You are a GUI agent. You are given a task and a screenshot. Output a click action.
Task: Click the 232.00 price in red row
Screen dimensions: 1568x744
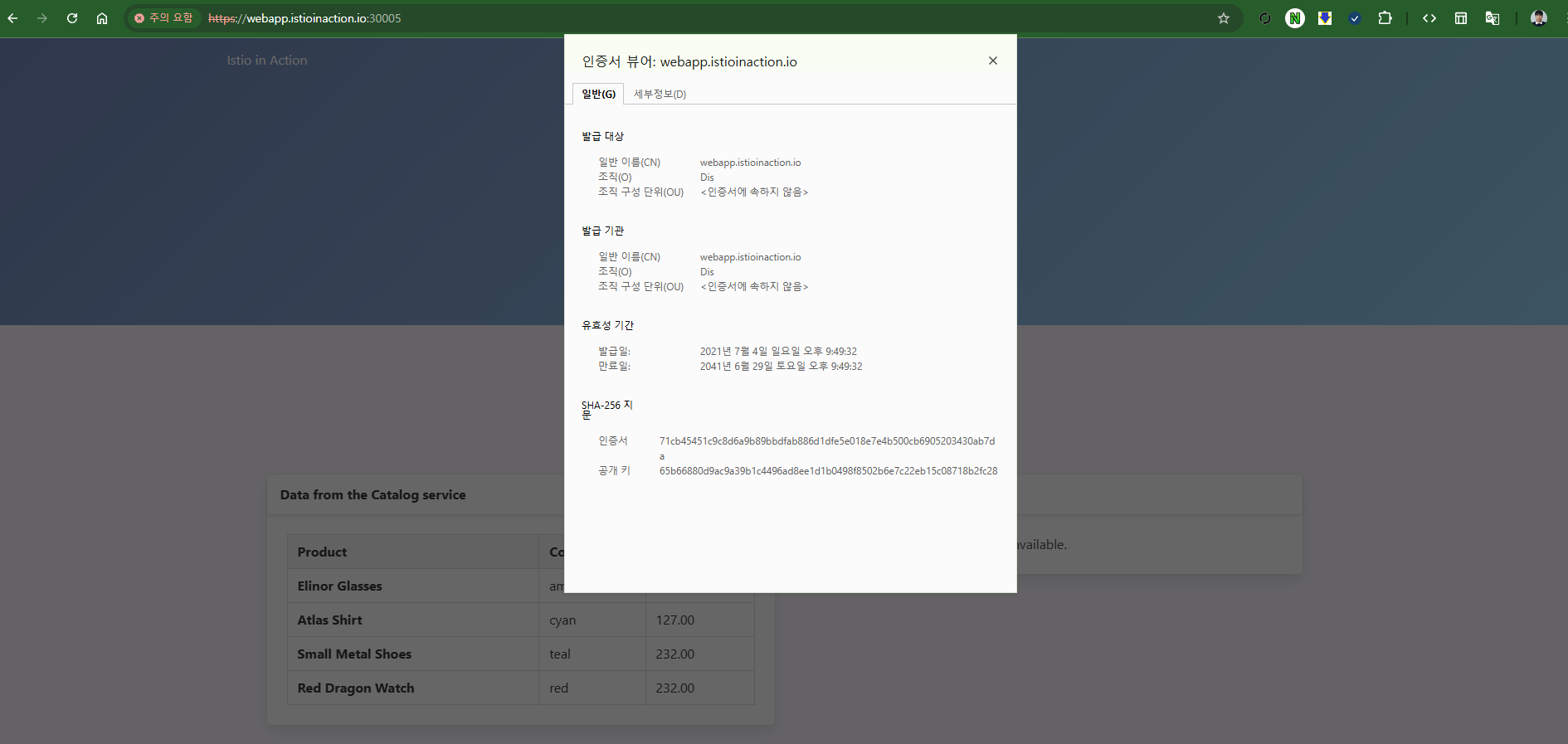click(x=700, y=688)
